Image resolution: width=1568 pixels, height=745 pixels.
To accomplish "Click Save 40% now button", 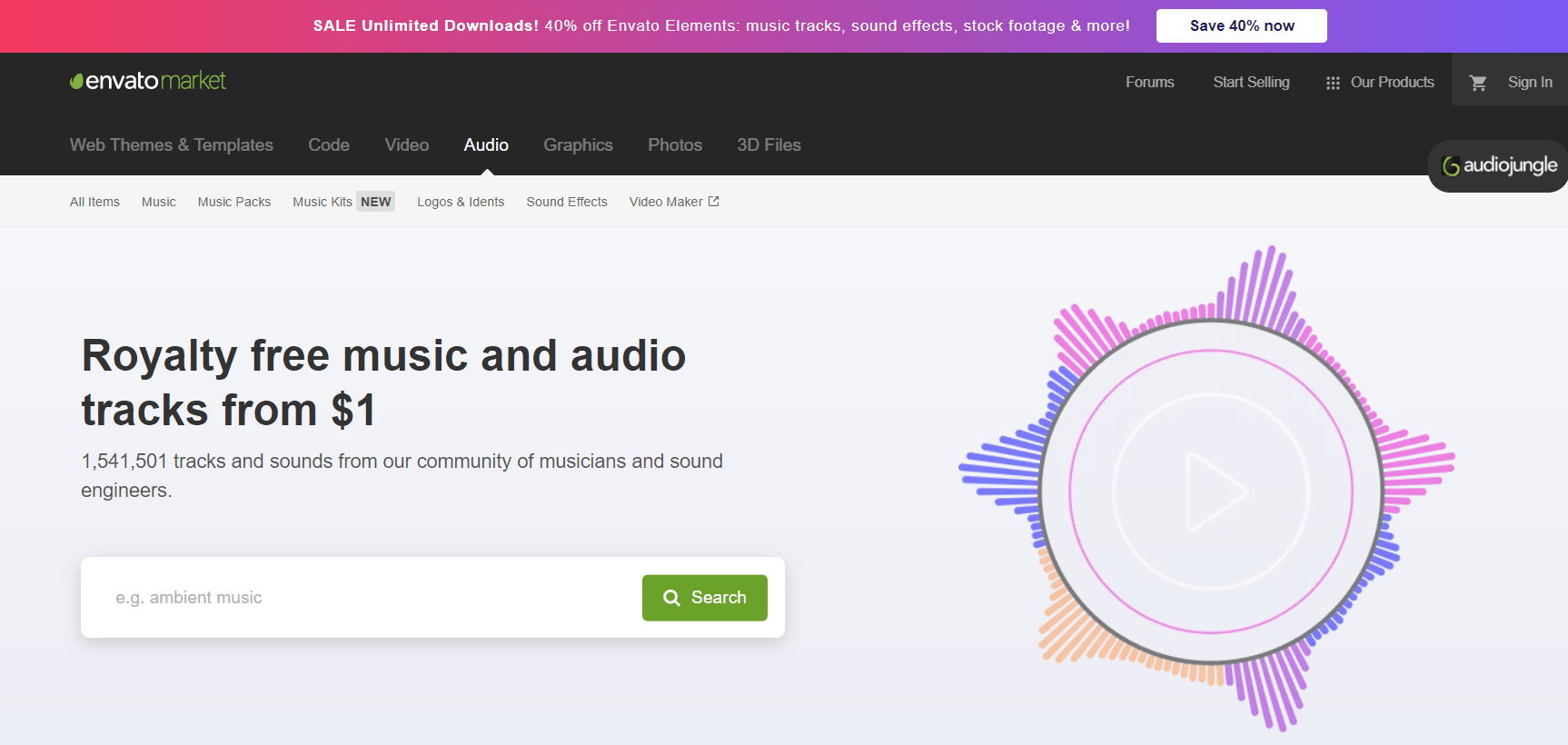I will tap(1242, 25).
